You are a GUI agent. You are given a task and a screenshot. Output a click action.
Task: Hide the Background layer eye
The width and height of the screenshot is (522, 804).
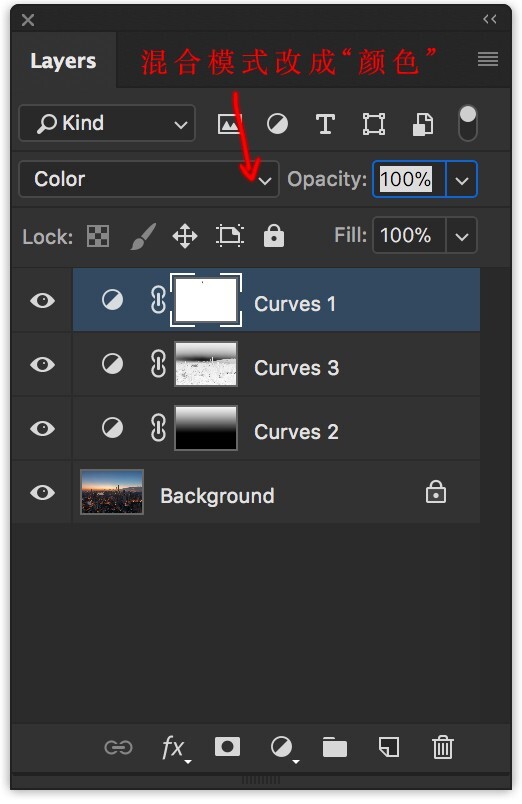tap(43, 492)
